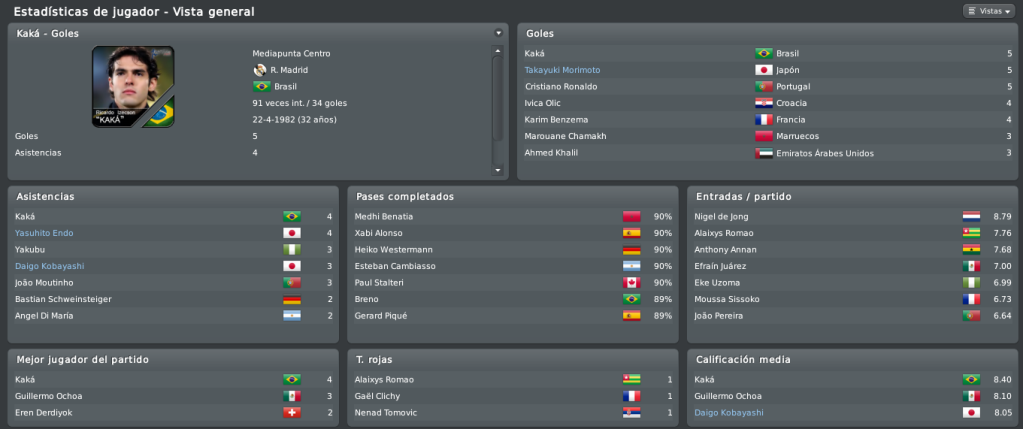Click the scroll-up arrow in Kaká panel

click(x=498, y=50)
